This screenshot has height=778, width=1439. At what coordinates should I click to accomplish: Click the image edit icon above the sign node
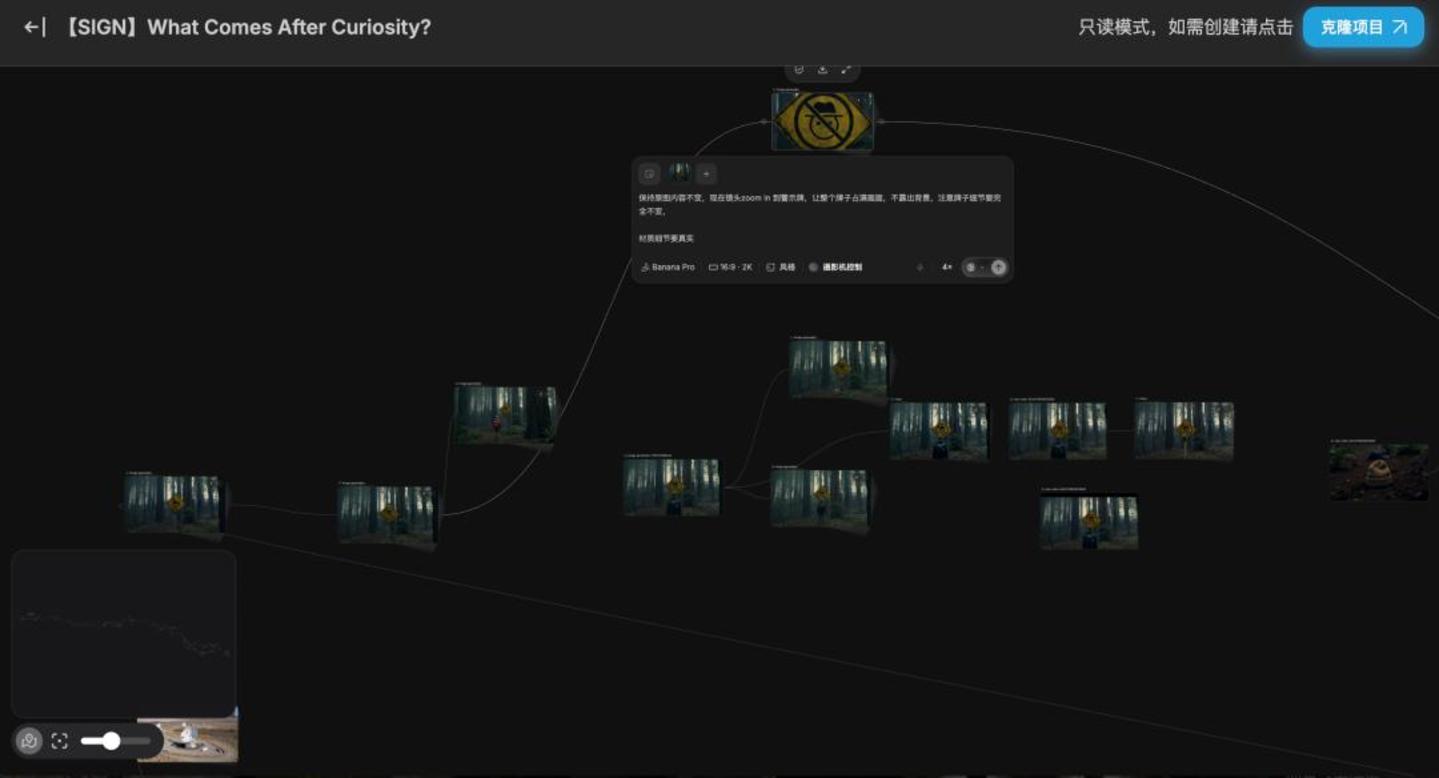[798, 69]
